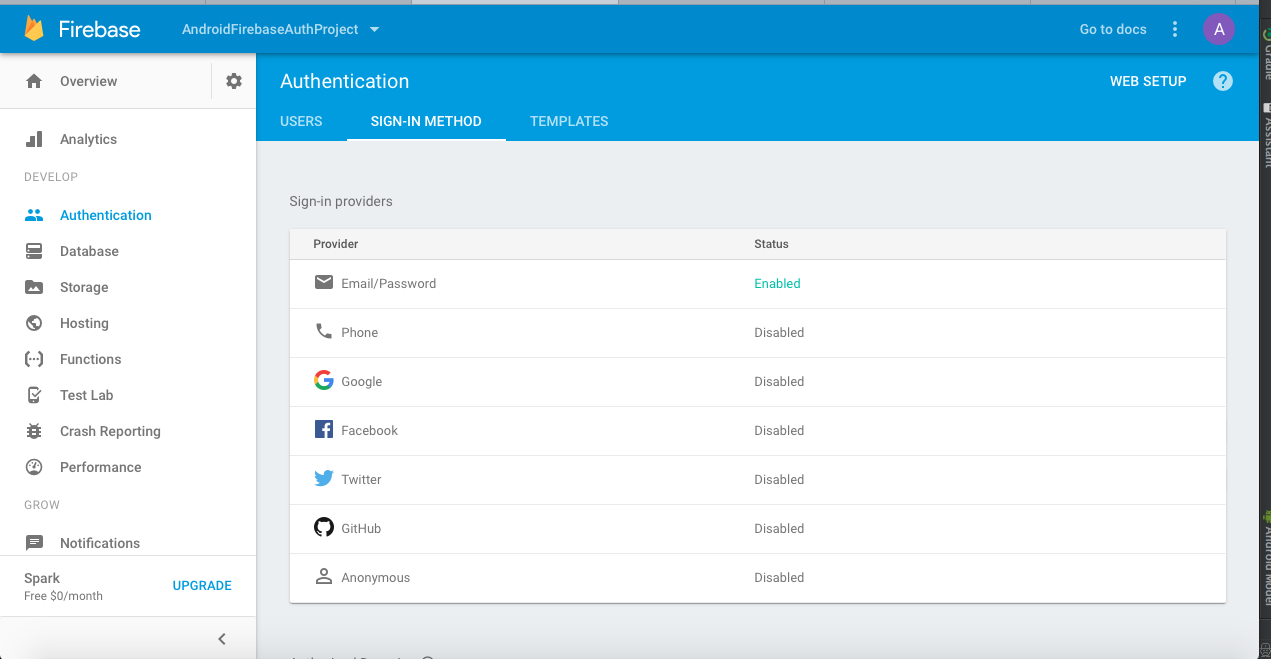
Task: Click the Google provider name
Action: (361, 381)
